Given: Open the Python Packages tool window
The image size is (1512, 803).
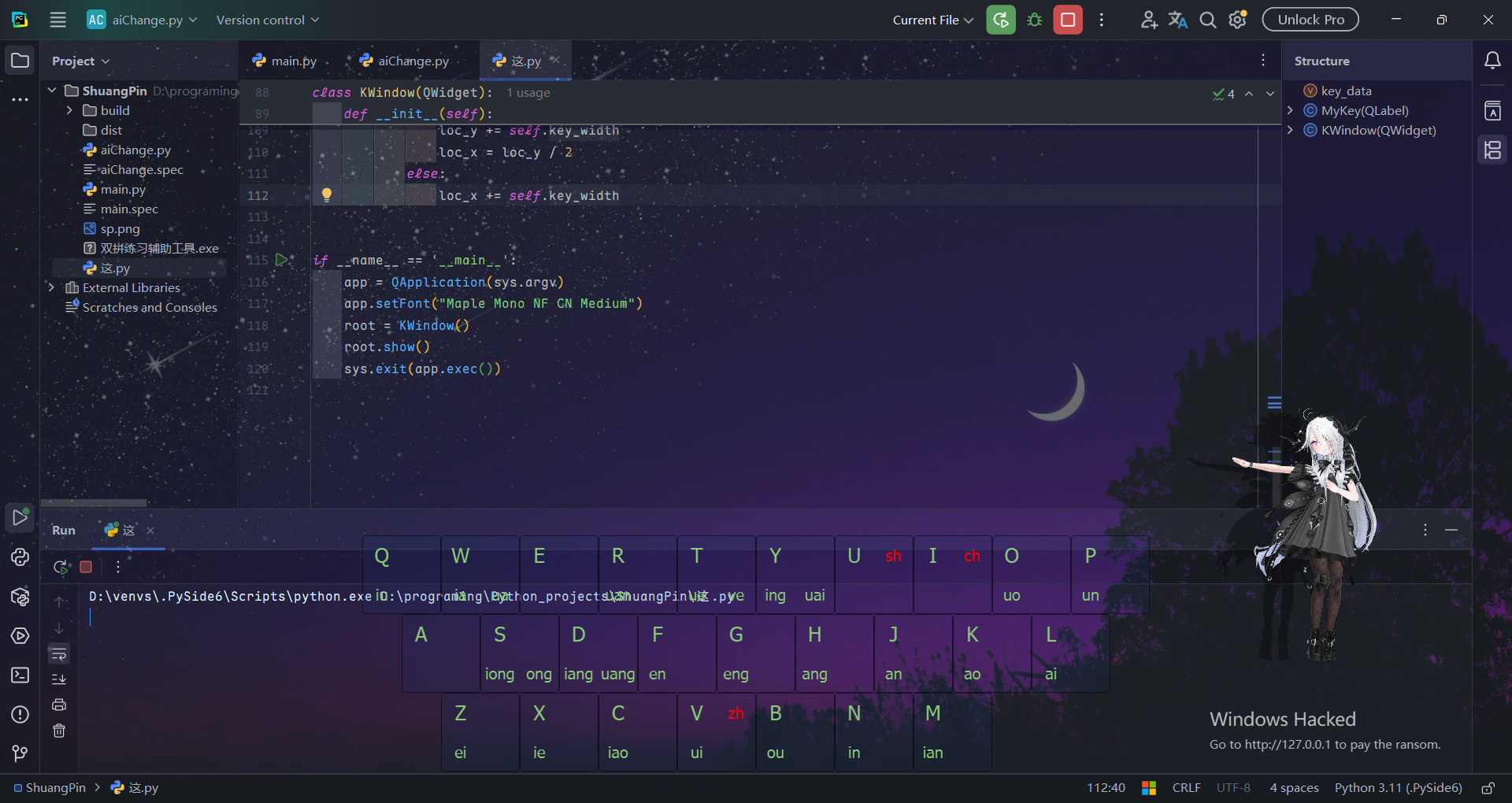Looking at the screenshot, I should click(20, 597).
